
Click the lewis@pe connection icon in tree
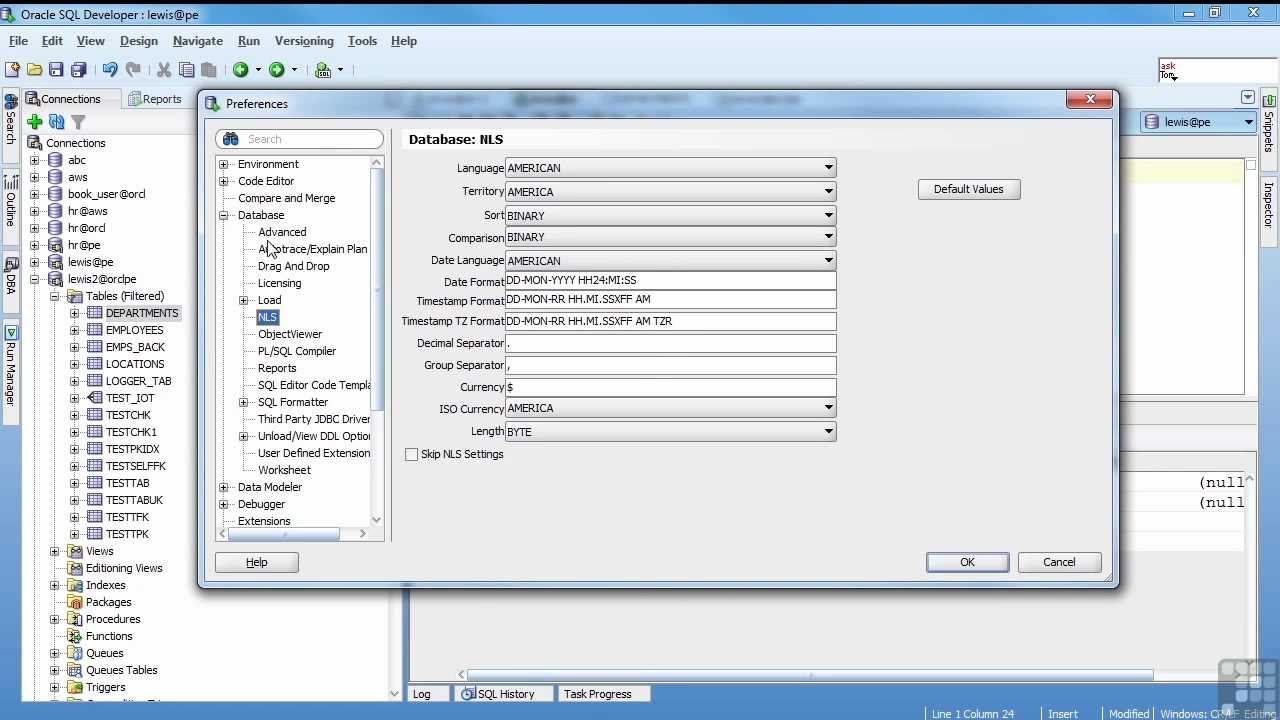point(55,262)
